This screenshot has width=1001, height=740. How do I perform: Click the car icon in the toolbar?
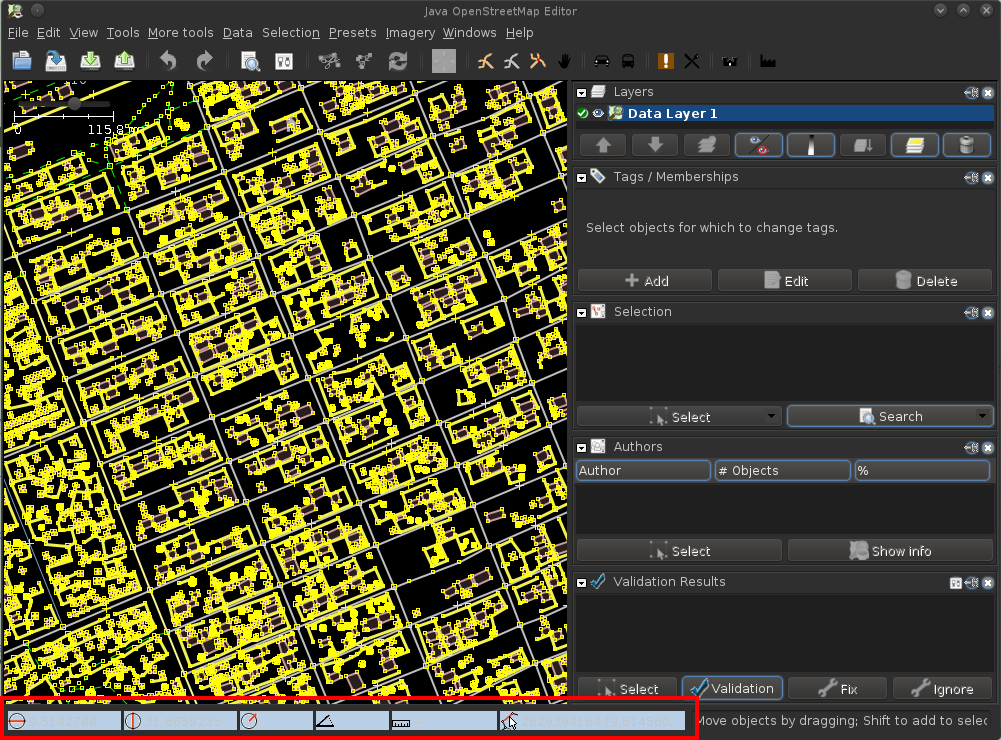(601, 61)
